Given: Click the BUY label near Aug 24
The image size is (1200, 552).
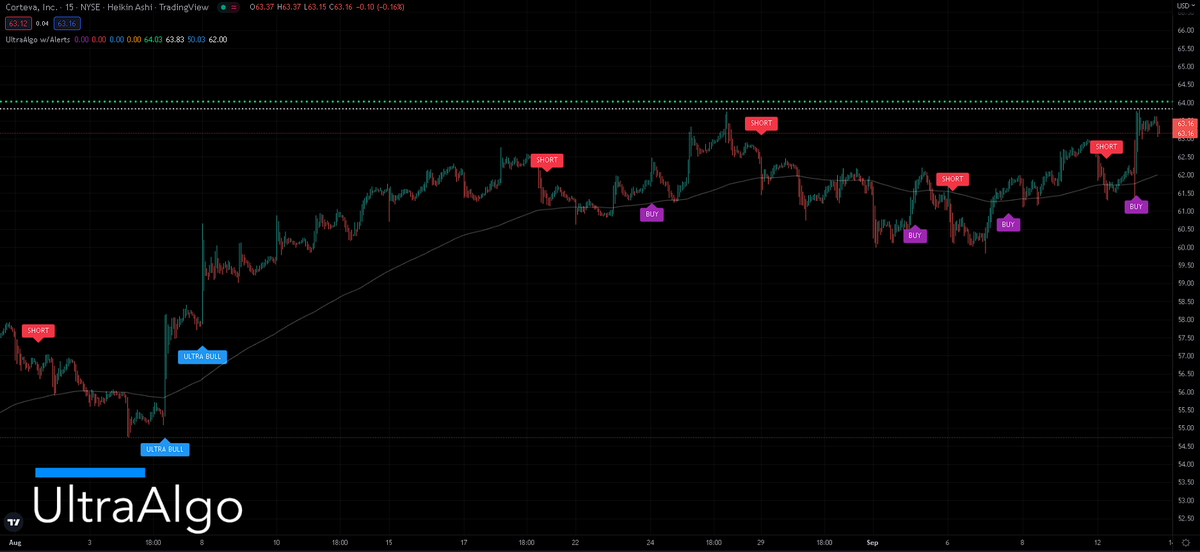Looking at the screenshot, I should coord(652,214).
